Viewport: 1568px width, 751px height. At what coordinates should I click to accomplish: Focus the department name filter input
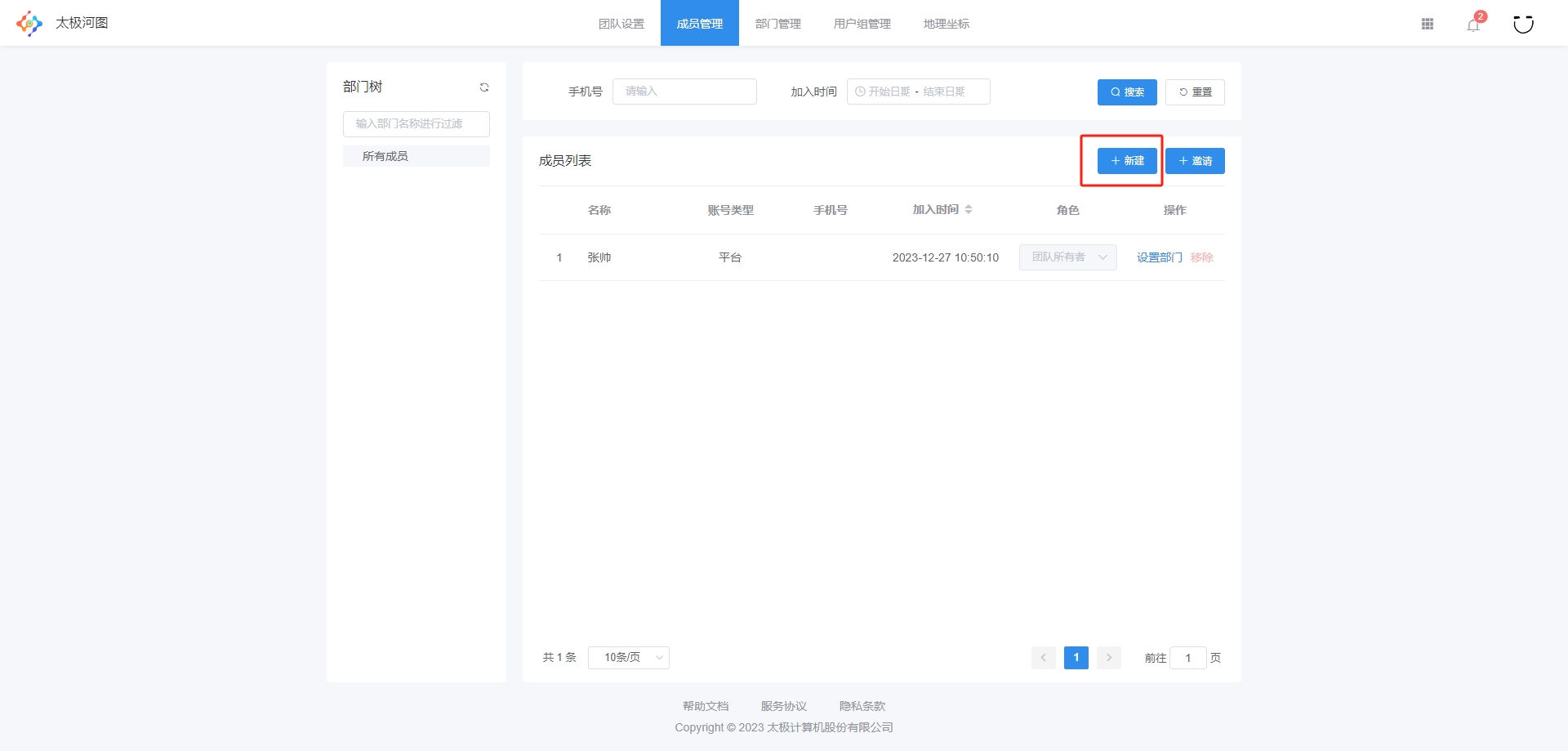[x=416, y=124]
